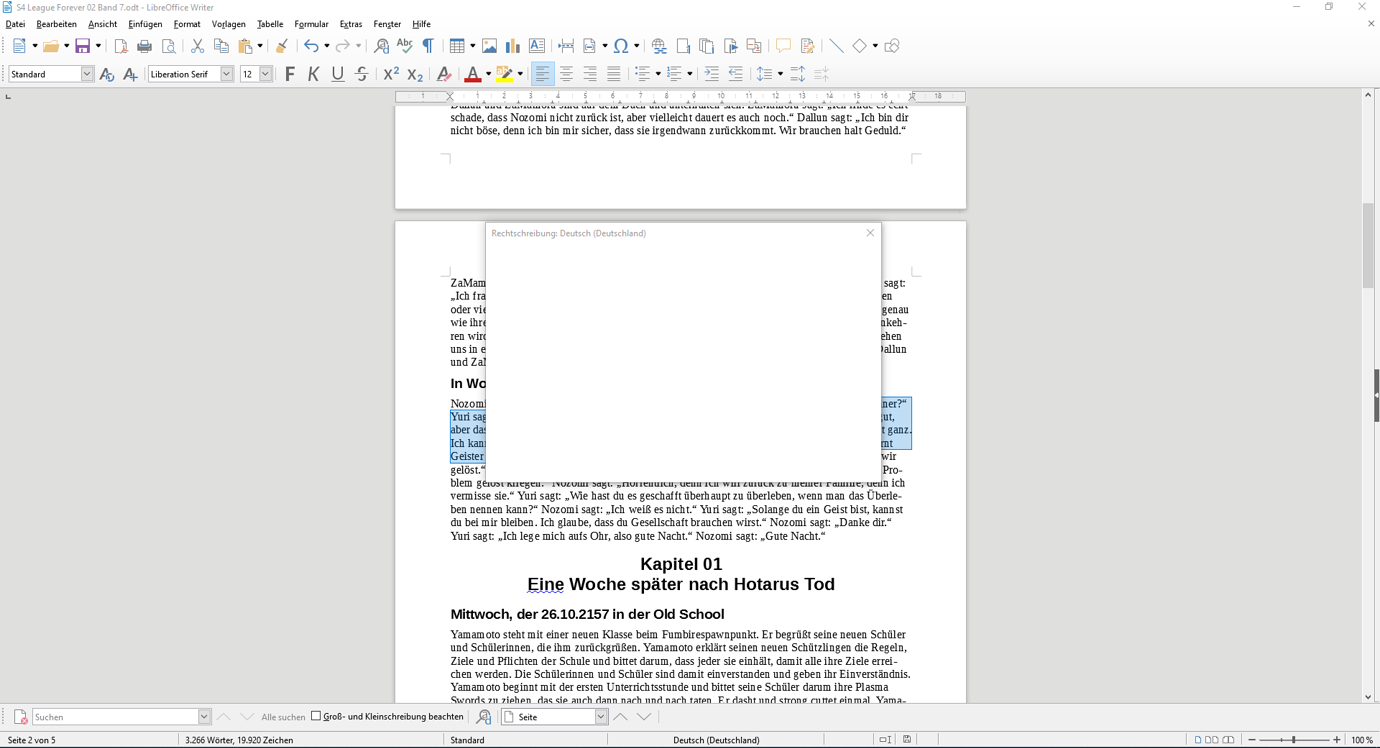Image resolution: width=1380 pixels, height=748 pixels.
Task: Click the Copy icon
Action: tap(221, 46)
